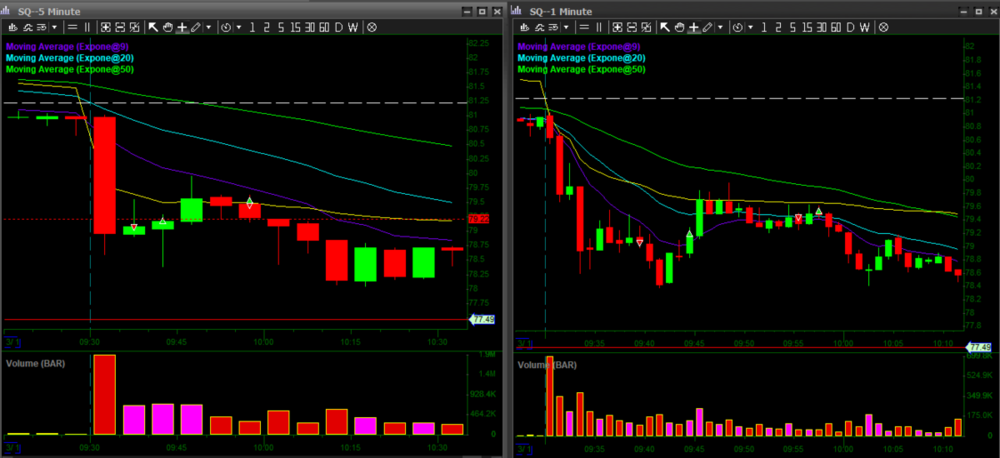This screenshot has height=458, width=1000.
Task: Click the horizontal lines icon in 5-minute toolbar
Action: coord(73,28)
